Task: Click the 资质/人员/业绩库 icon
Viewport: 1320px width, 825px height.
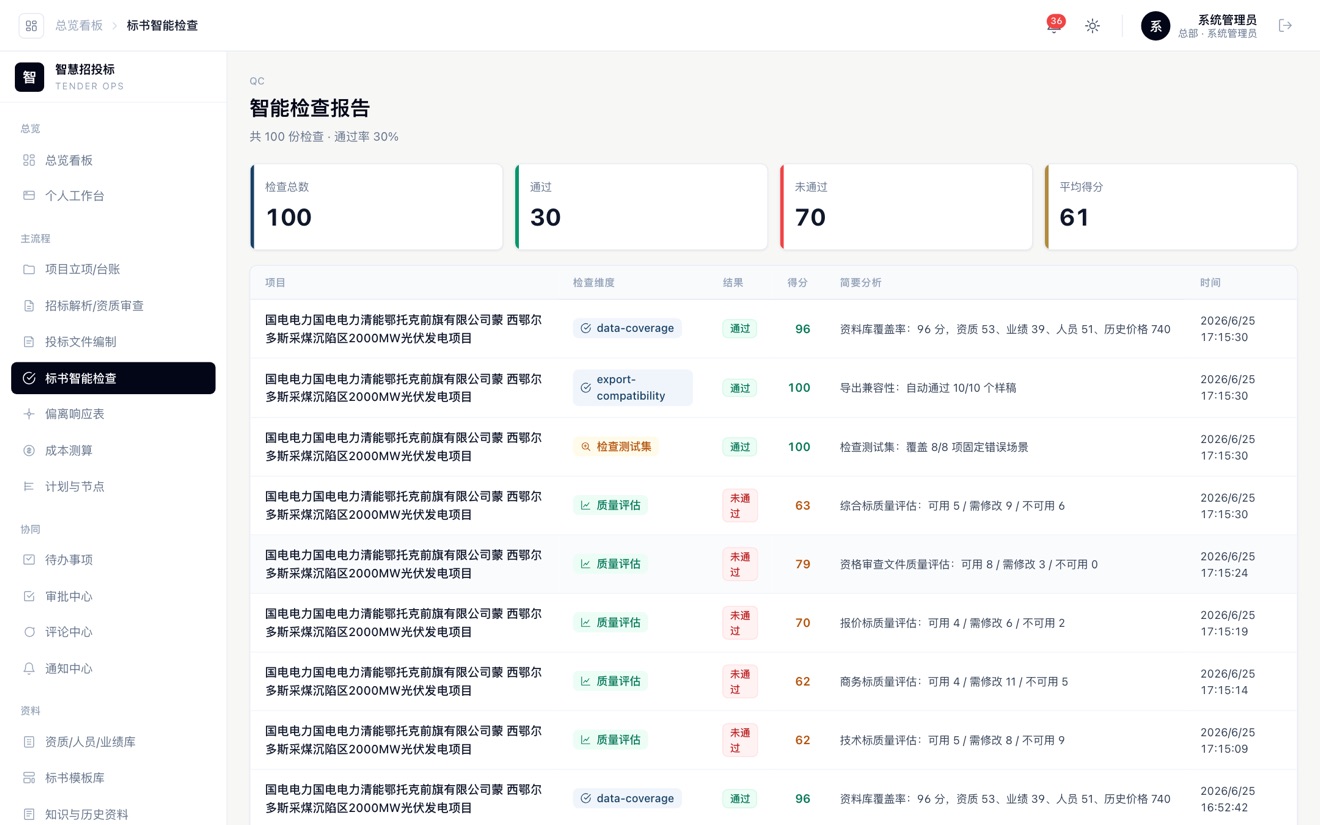Action: 29,742
